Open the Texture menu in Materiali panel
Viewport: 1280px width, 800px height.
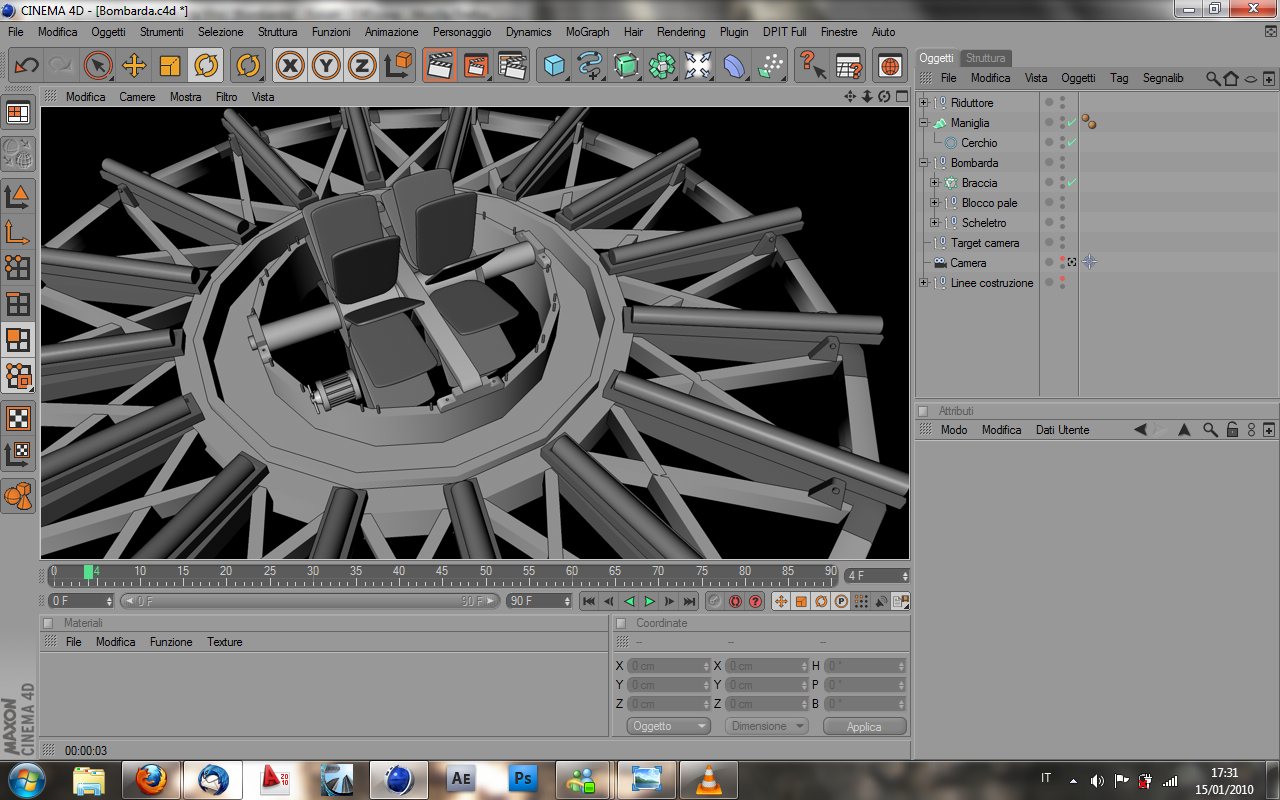(x=224, y=642)
